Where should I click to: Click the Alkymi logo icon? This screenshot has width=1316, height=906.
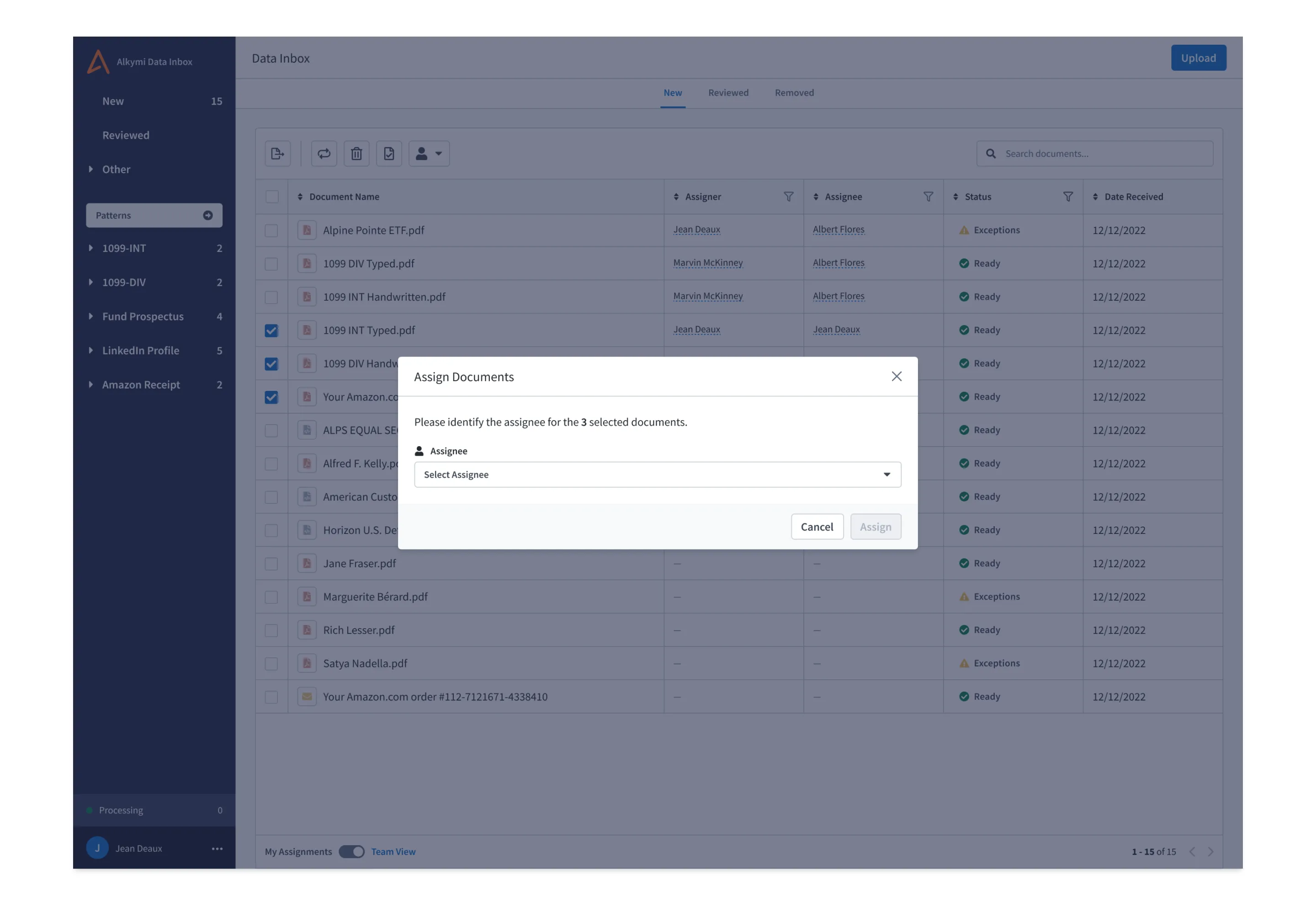[98, 61]
